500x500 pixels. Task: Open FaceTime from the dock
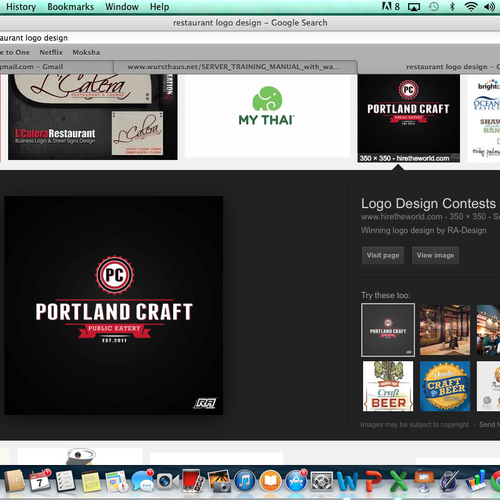[167, 481]
